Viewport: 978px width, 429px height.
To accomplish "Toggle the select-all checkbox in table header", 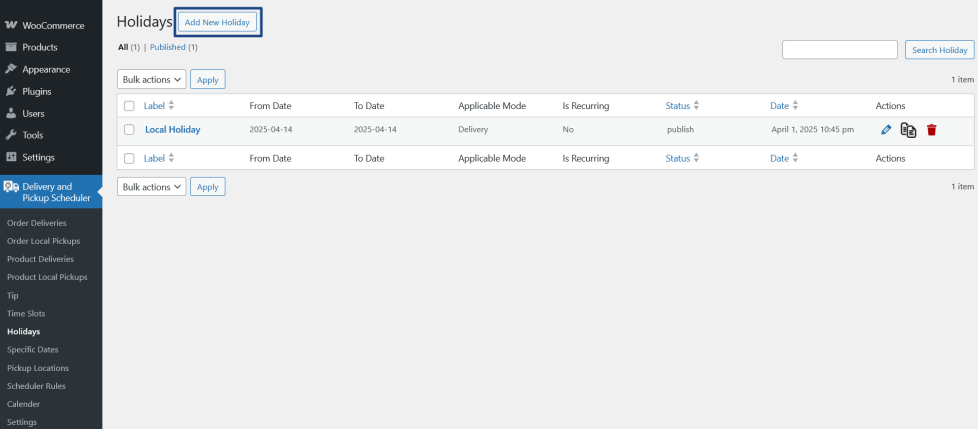I will click(129, 105).
